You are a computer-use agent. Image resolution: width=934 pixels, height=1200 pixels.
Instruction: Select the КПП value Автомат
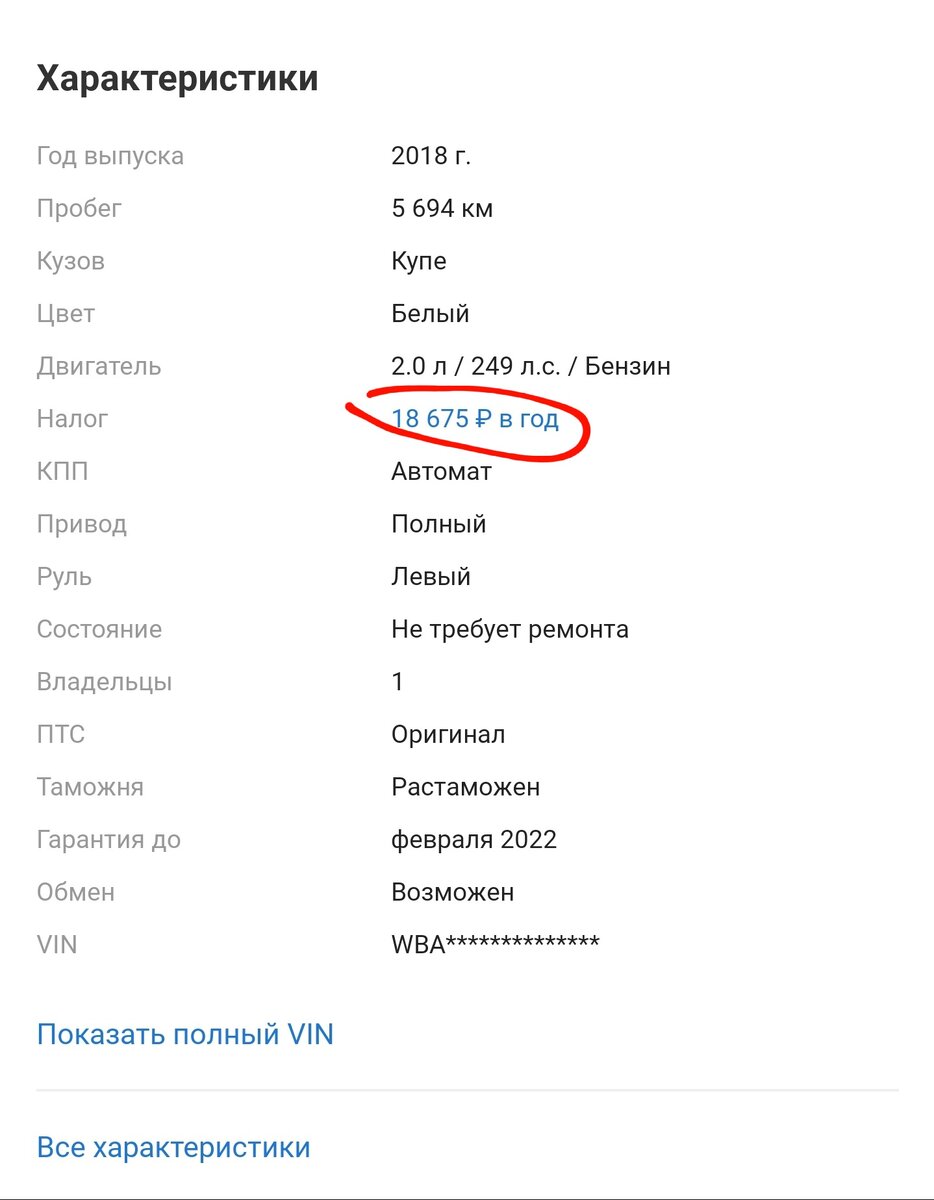point(440,471)
